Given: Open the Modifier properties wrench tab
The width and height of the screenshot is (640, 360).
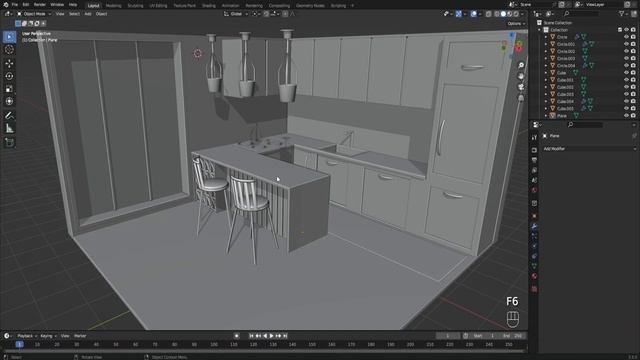Looking at the screenshot, I should click(x=534, y=227).
